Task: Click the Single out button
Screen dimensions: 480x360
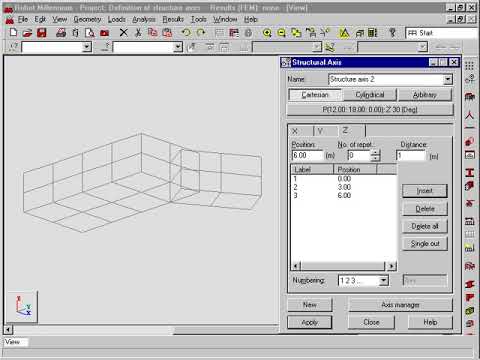Action: (425, 244)
